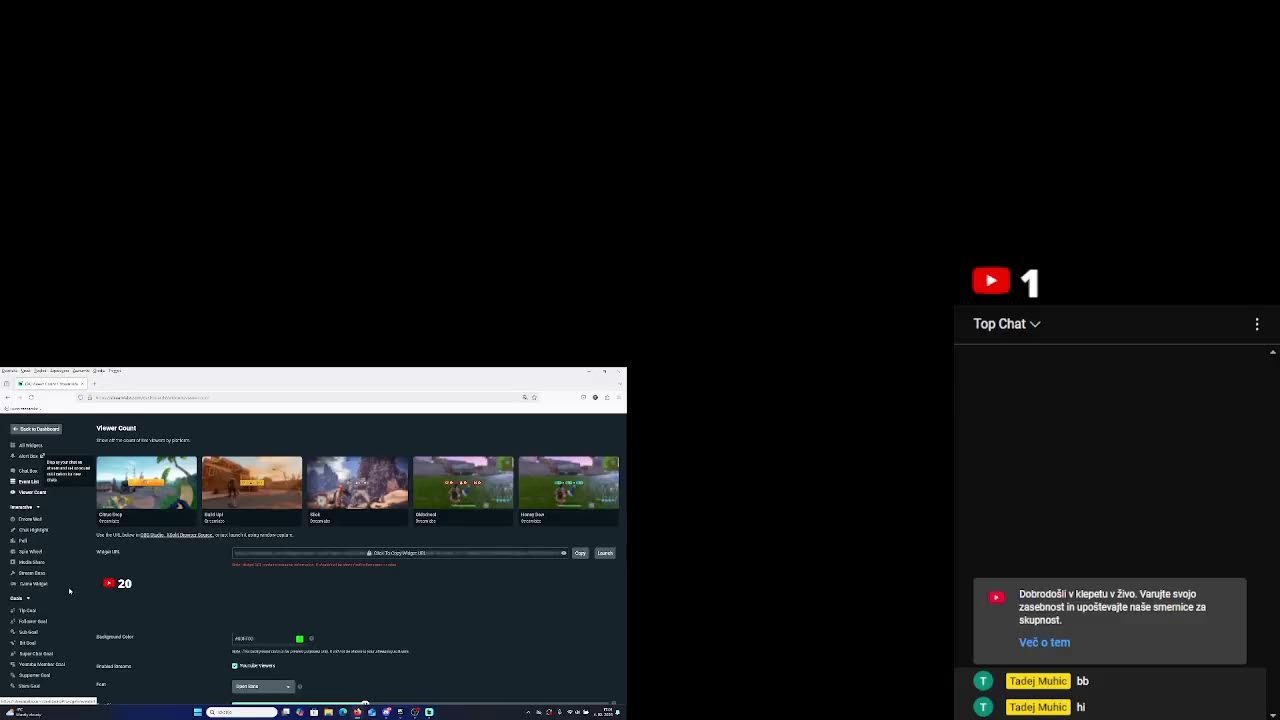This screenshot has width=1280, height=720.
Task: Open All Widgets in sidebar
Action: (x=27, y=445)
